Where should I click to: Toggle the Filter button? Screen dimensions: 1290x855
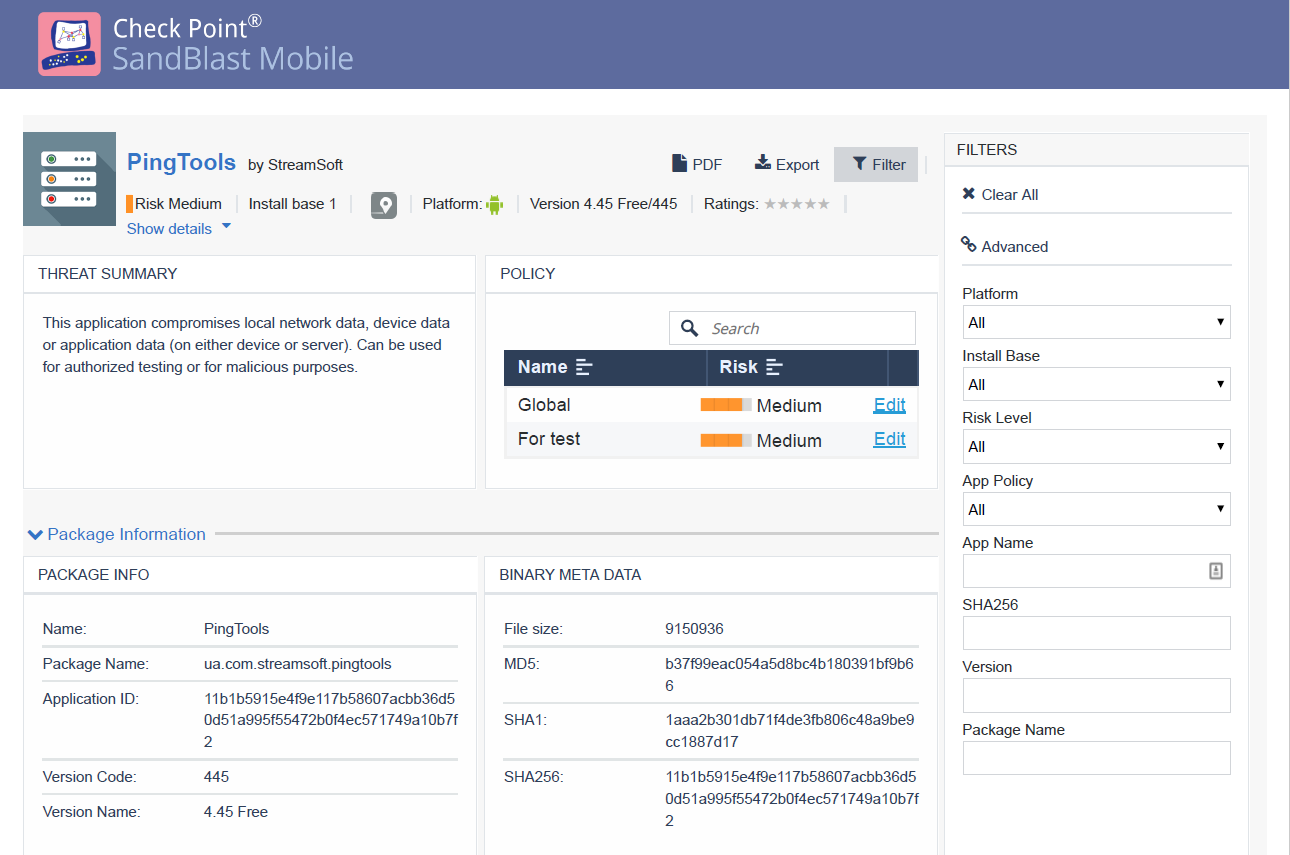tap(876, 164)
